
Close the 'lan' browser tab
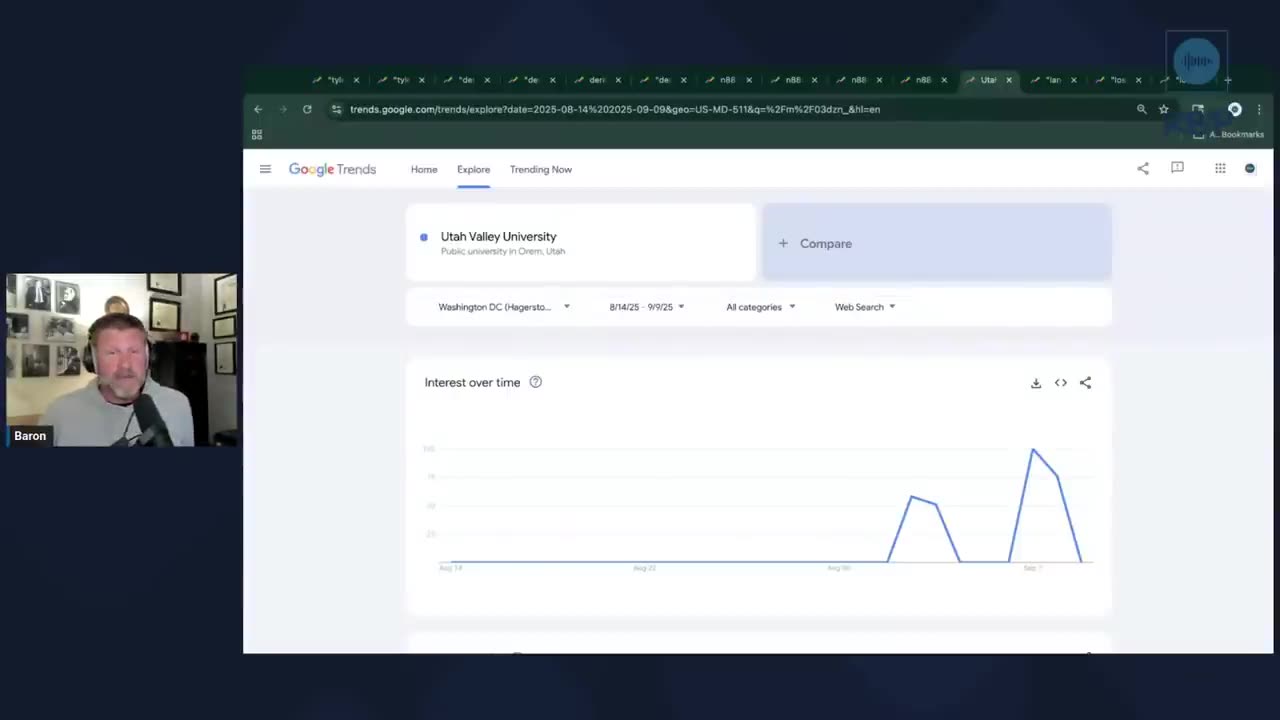pos(1074,80)
